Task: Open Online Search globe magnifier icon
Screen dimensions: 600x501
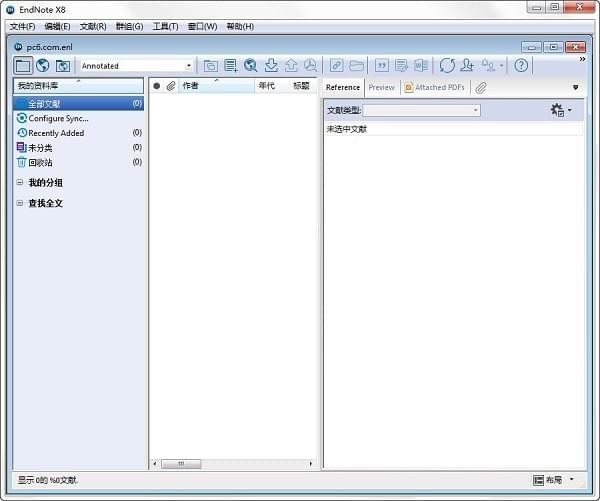Action: point(251,66)
